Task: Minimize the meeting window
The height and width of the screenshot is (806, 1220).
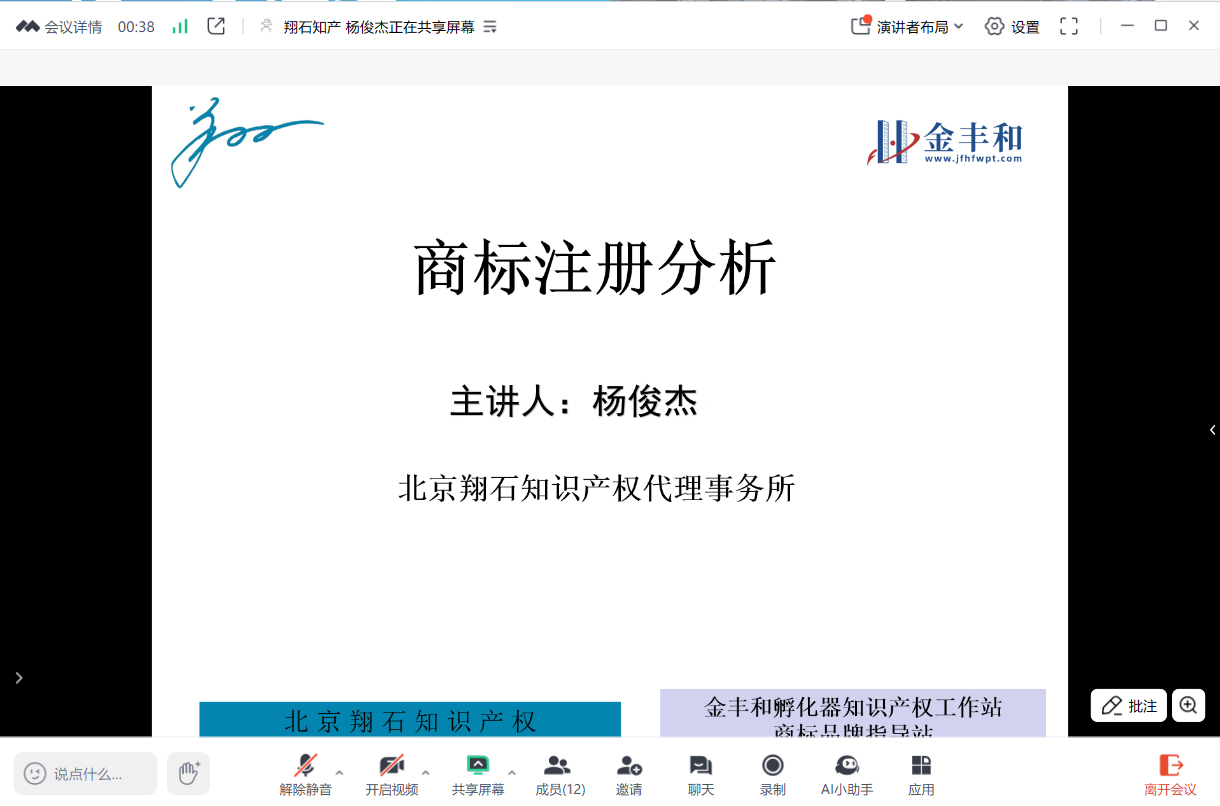Action: [1128, 26]
